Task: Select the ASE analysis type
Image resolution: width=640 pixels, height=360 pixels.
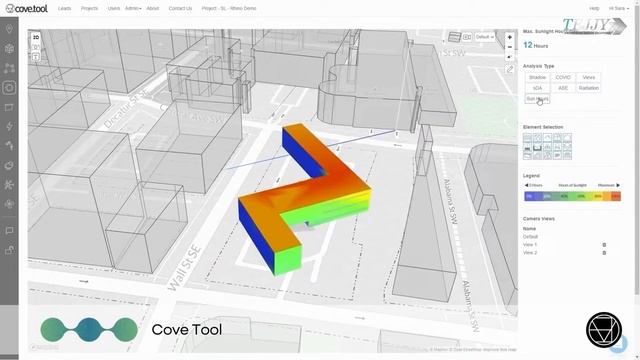Action: click(563, 88)
